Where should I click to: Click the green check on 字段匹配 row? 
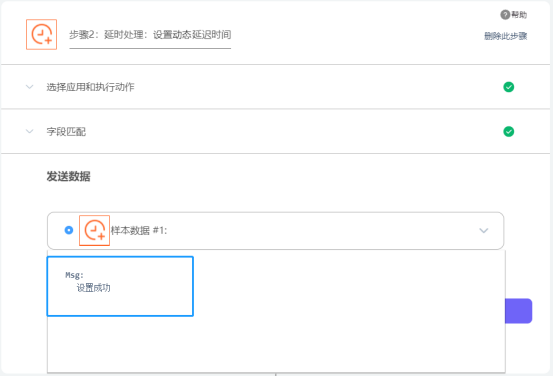(x=508, y=131)
